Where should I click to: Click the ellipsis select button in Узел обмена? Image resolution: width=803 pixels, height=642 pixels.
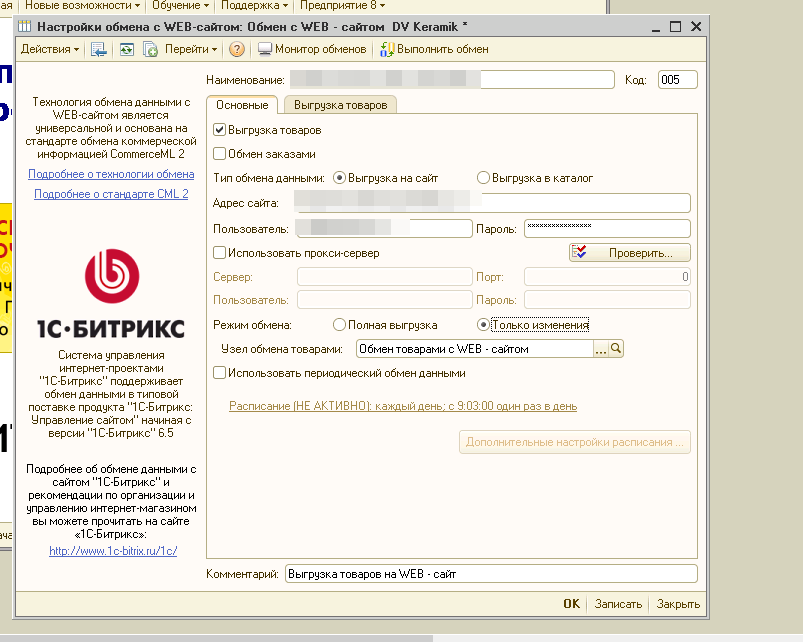[x=601, y=349]
